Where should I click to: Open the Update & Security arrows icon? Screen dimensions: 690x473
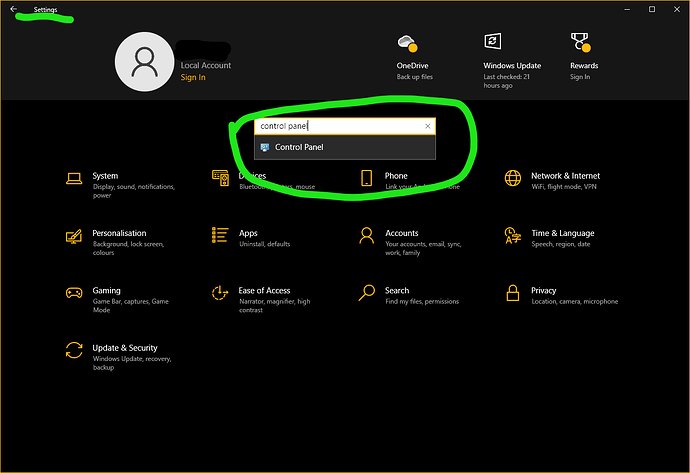pyautogui.click(x=74, y=350)
